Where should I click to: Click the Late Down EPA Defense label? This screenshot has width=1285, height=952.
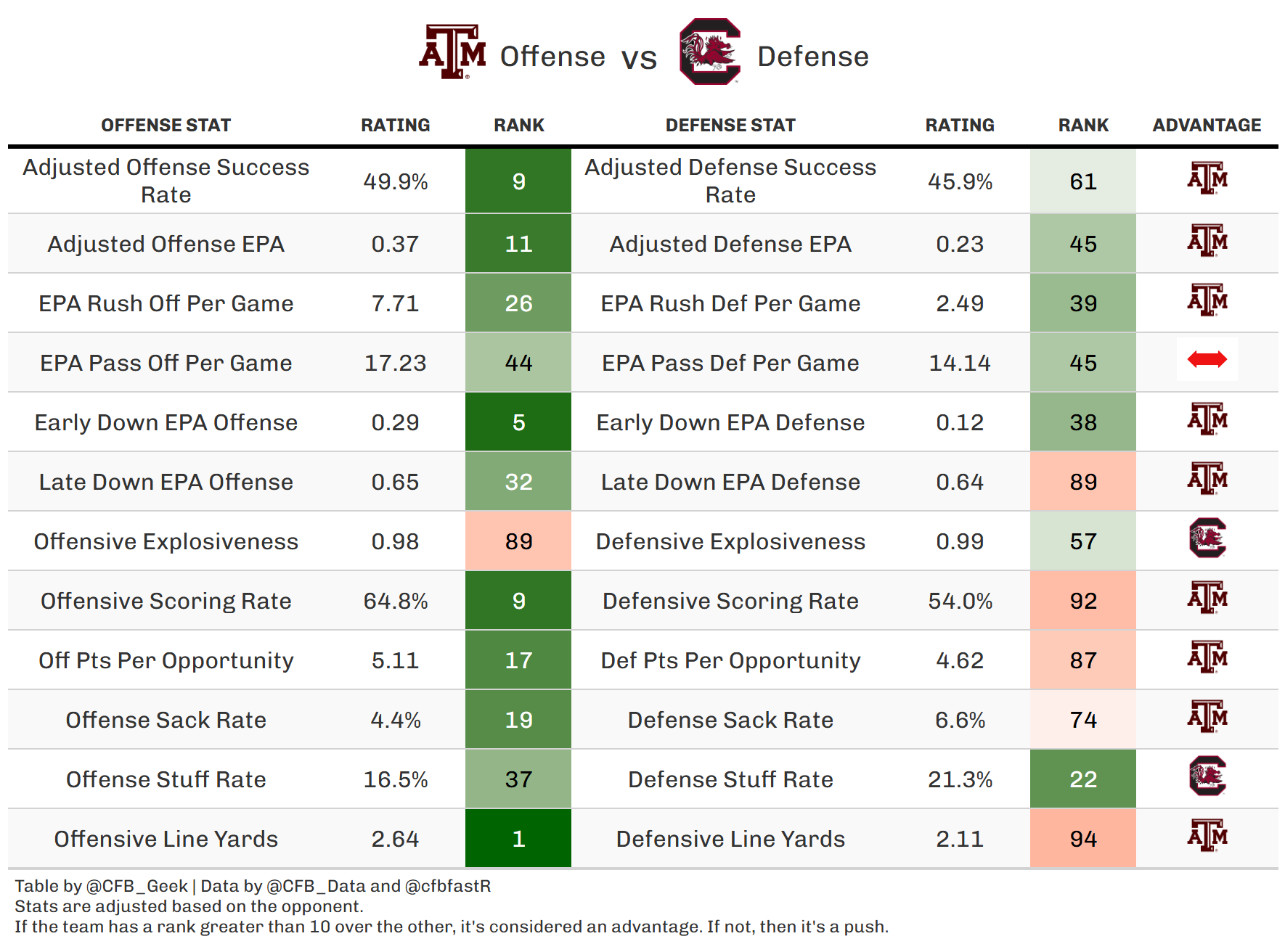730,482
